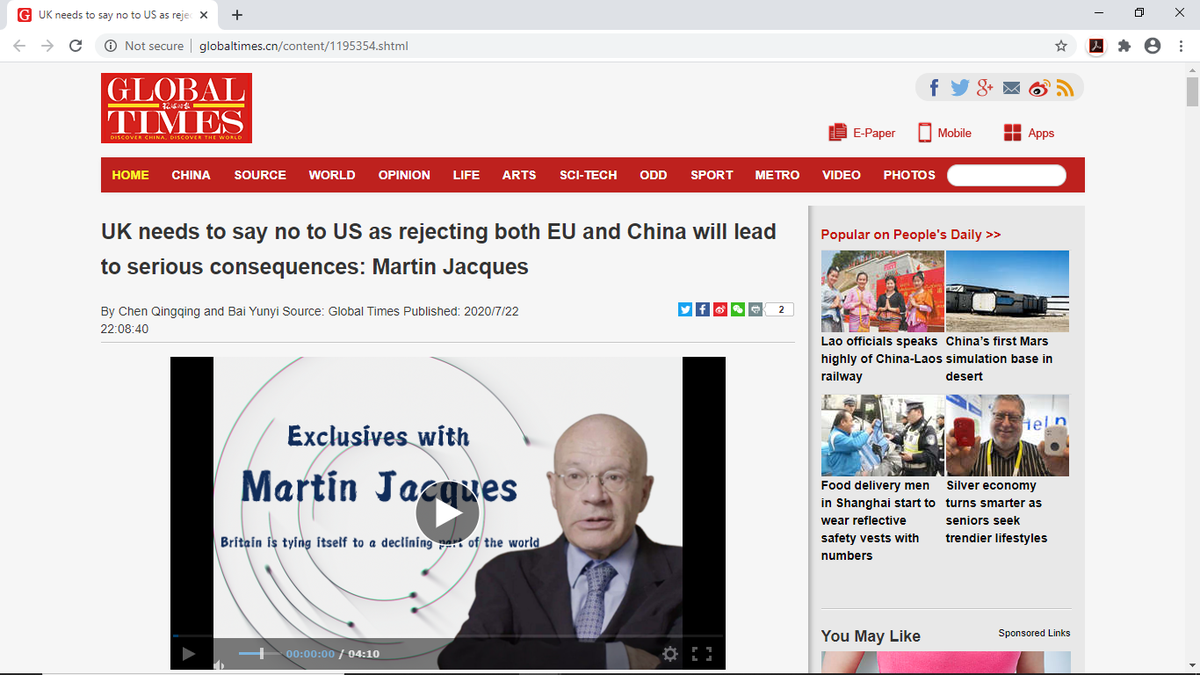The image size is (1200, 675).
Task: Click the Global Times logo
Action: (177, 108)
